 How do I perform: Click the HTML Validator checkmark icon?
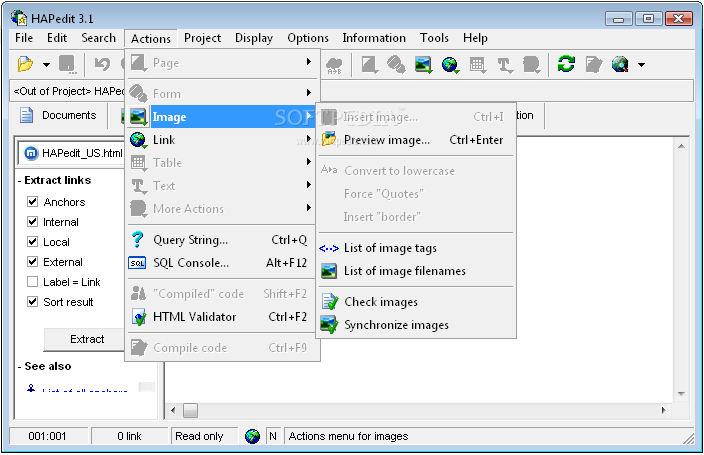[x=139, y=317]
